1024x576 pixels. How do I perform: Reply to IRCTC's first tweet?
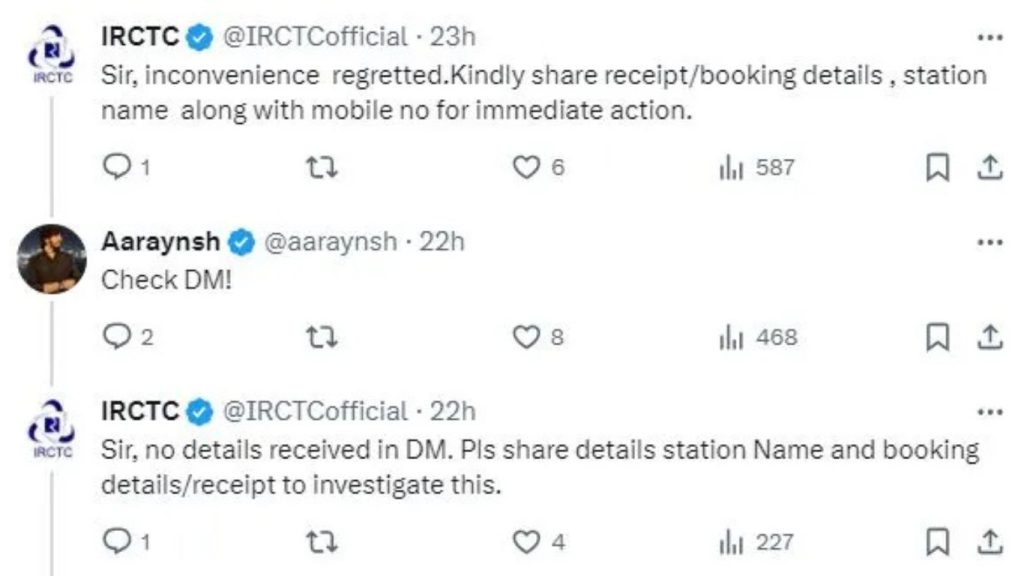[x=118, y=168]
